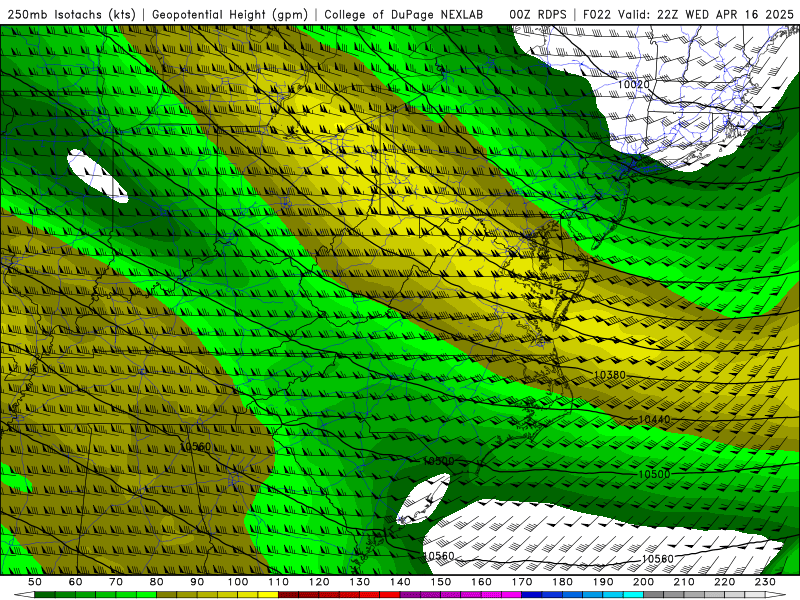Click the cyan swatch just before 200
The width and height of the screenshot is (800, 600).
[x=633, y=595]
